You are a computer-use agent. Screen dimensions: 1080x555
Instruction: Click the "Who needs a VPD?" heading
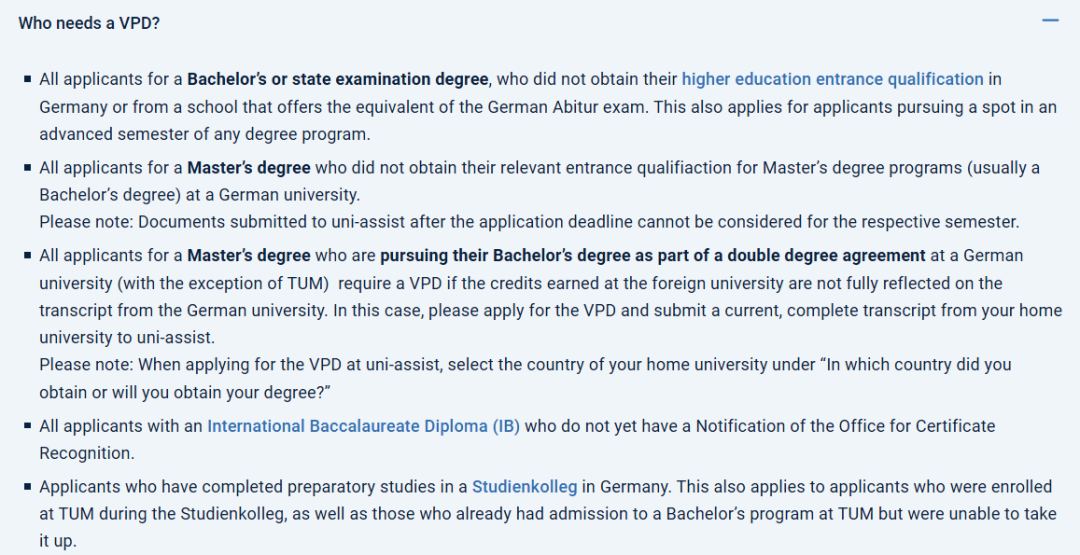tap(89, 23)
